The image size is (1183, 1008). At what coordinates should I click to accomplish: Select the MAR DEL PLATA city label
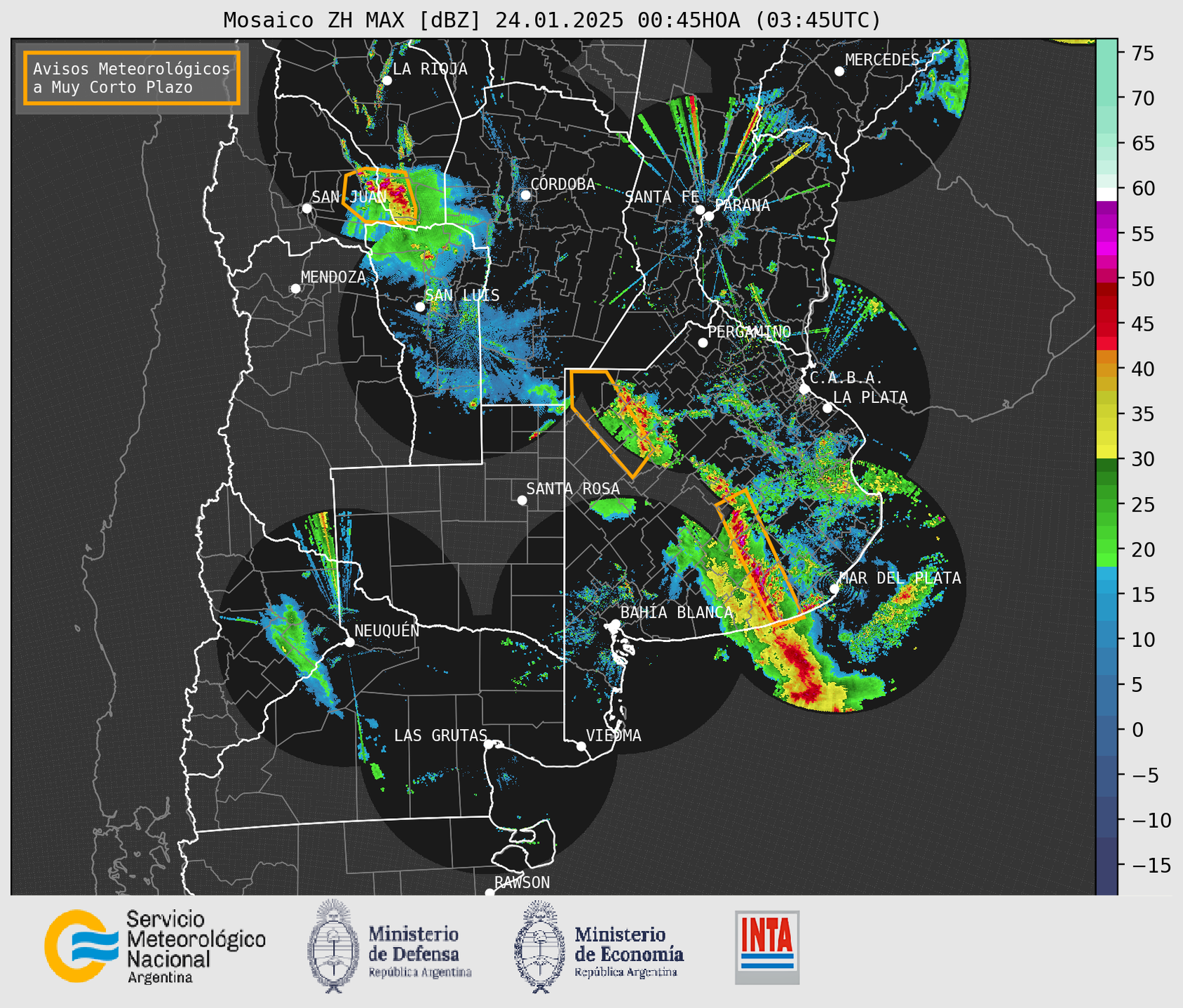[x=900, y=578]
